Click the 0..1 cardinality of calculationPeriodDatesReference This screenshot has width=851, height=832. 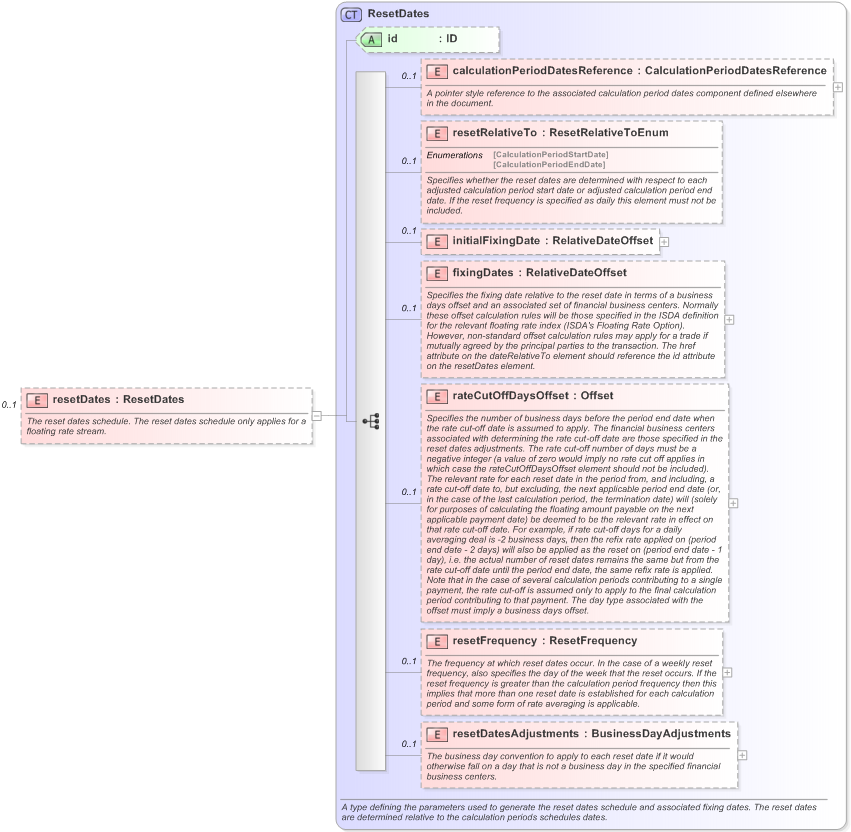point(409,77)
